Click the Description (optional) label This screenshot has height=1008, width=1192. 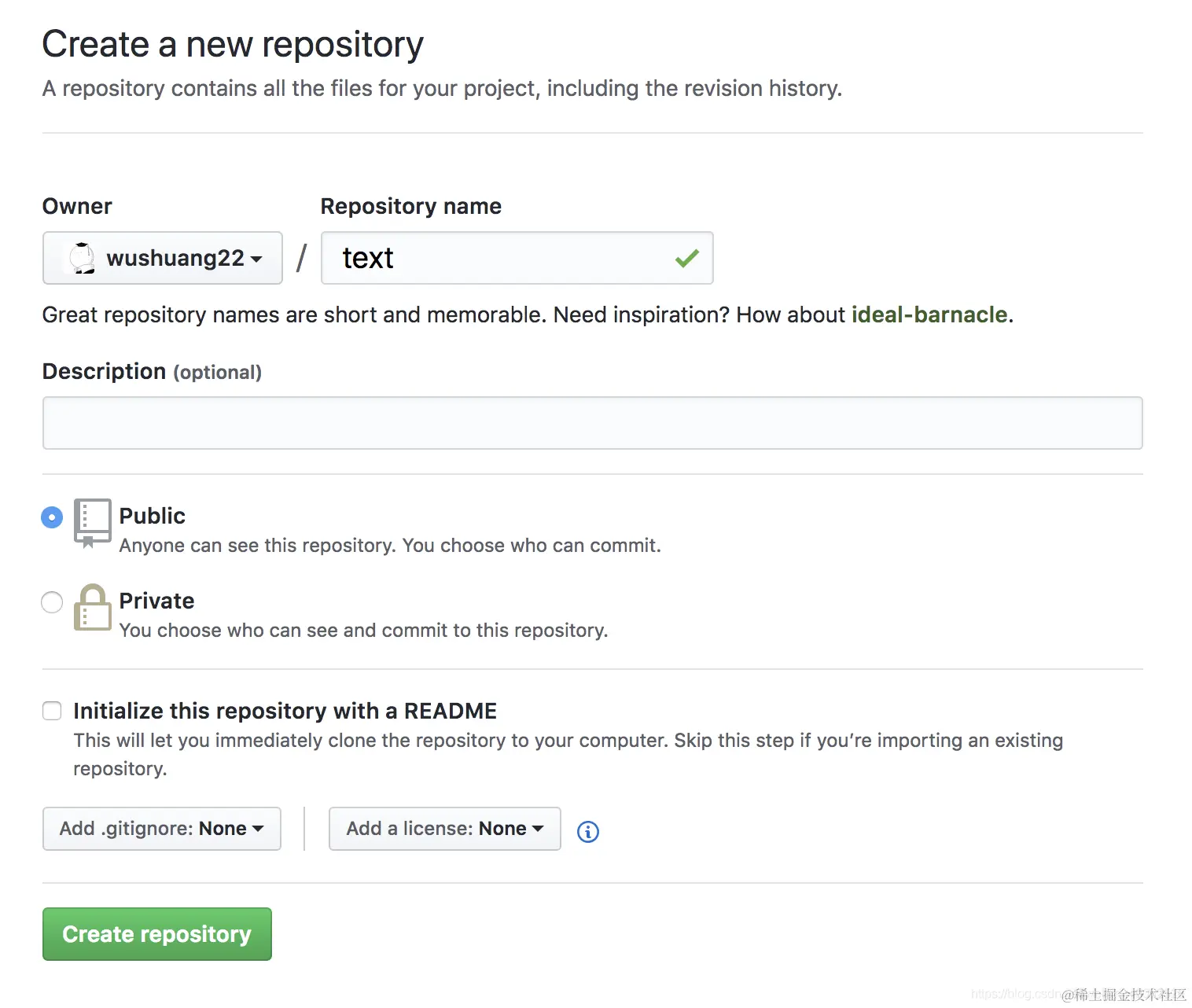tap(152, 371)
